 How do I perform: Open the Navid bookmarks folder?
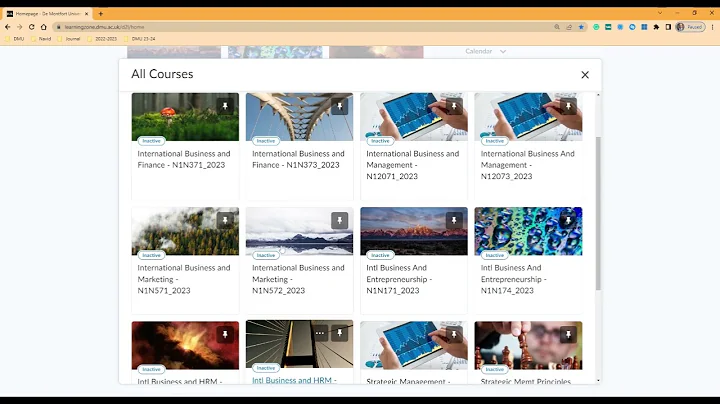click(x=41, y=39)
